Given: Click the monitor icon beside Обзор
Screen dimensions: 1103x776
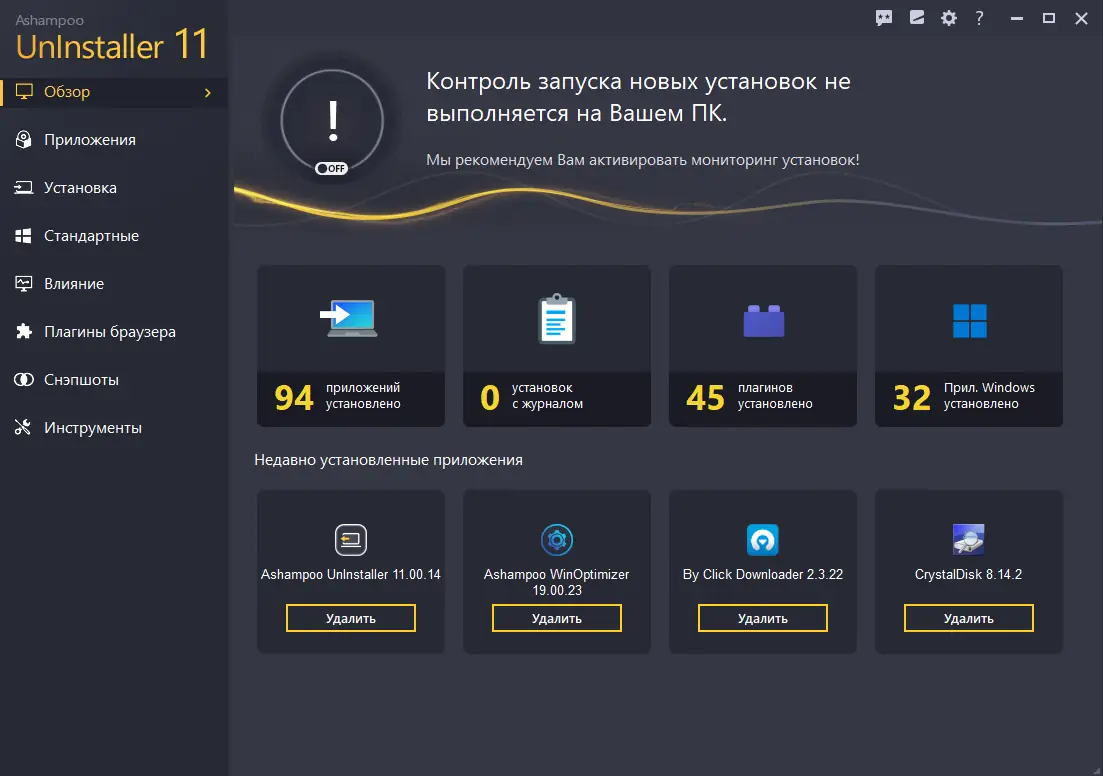Looking at the screenshot, I should [23, 91].
